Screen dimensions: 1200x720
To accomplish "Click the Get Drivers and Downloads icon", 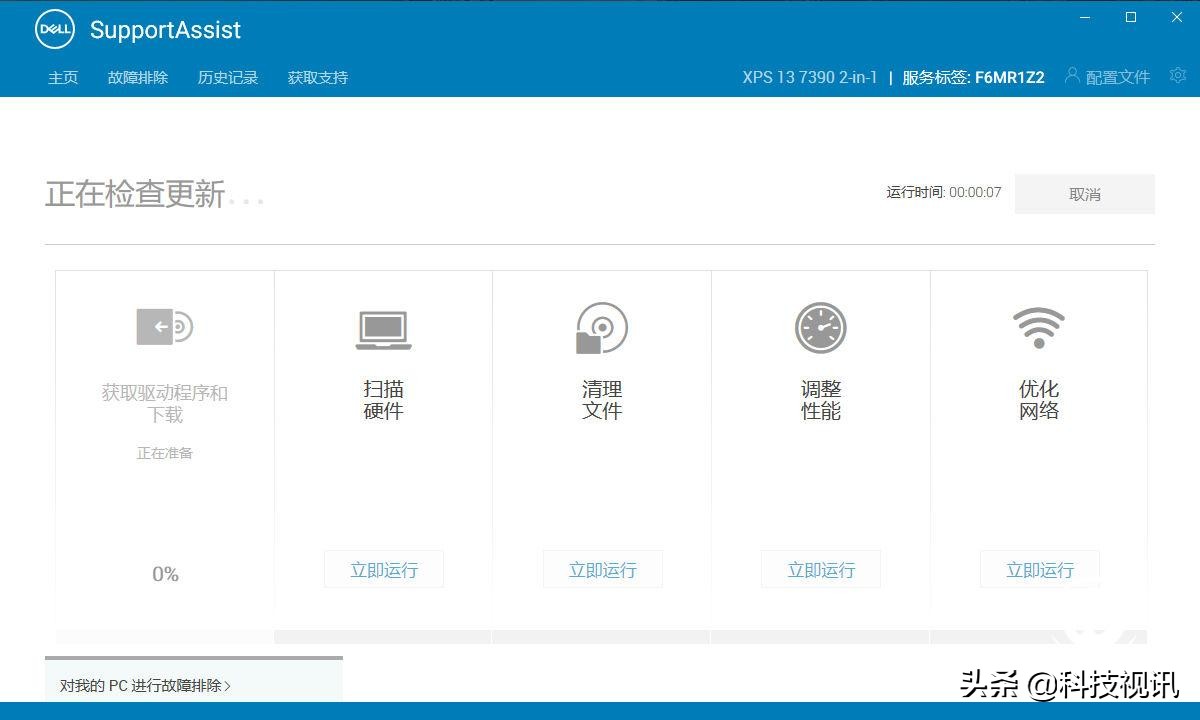I will [164, 326].
